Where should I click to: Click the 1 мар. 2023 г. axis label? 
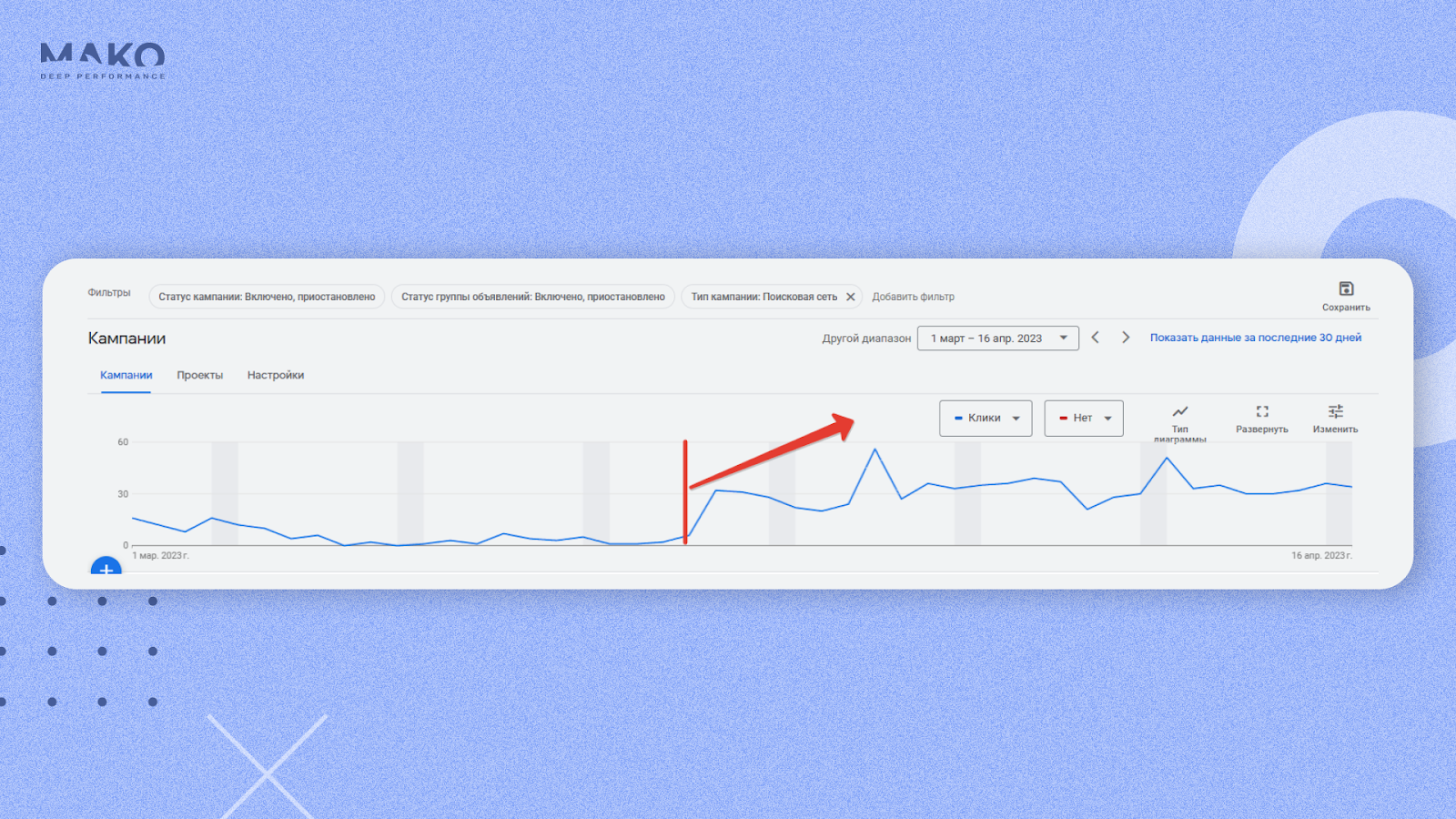[x=160, y=555]
